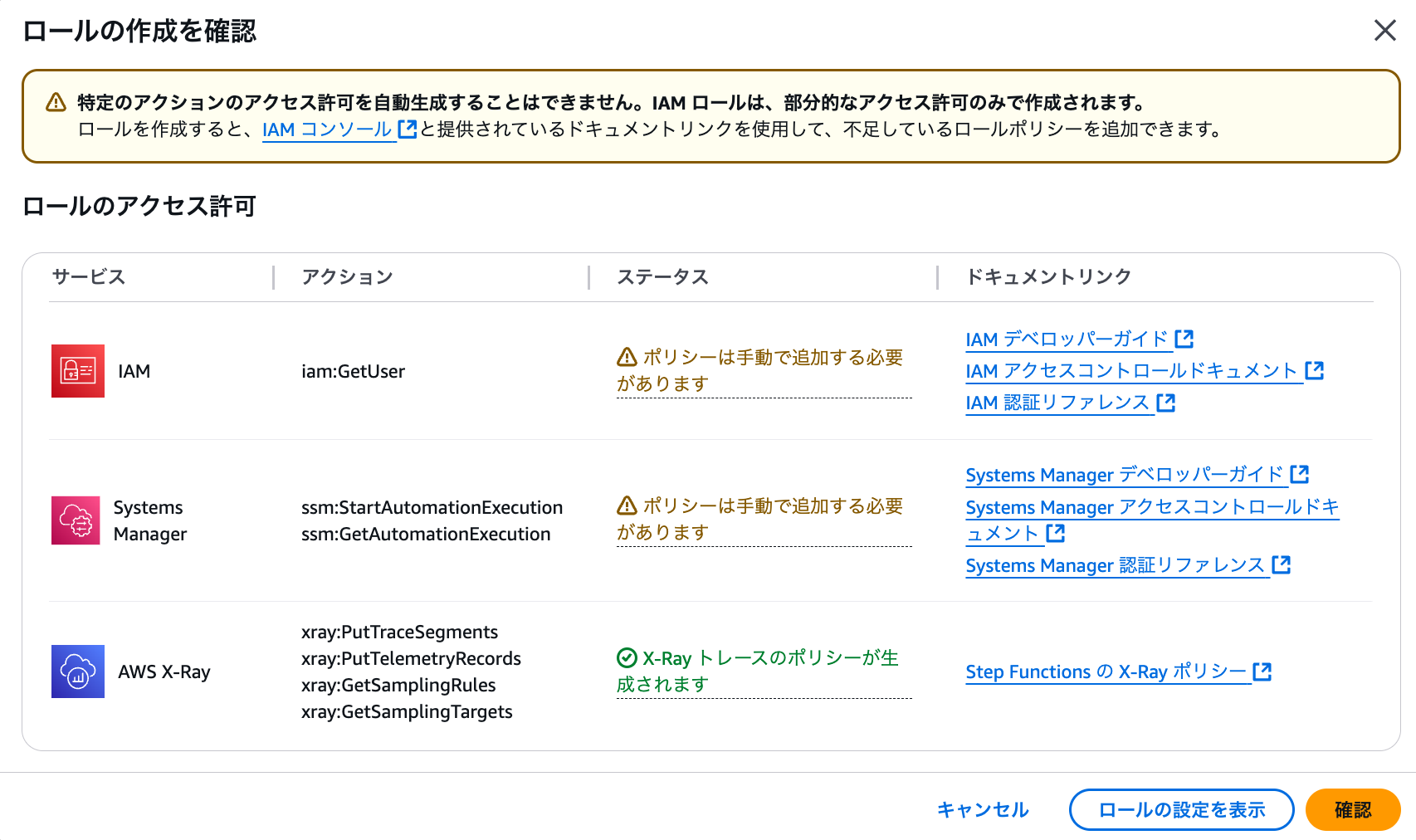Select ssm:GetAutomationExecution action text
Image resolution: width=1416 pixels, height=840 pixels.
click(426, 534)
